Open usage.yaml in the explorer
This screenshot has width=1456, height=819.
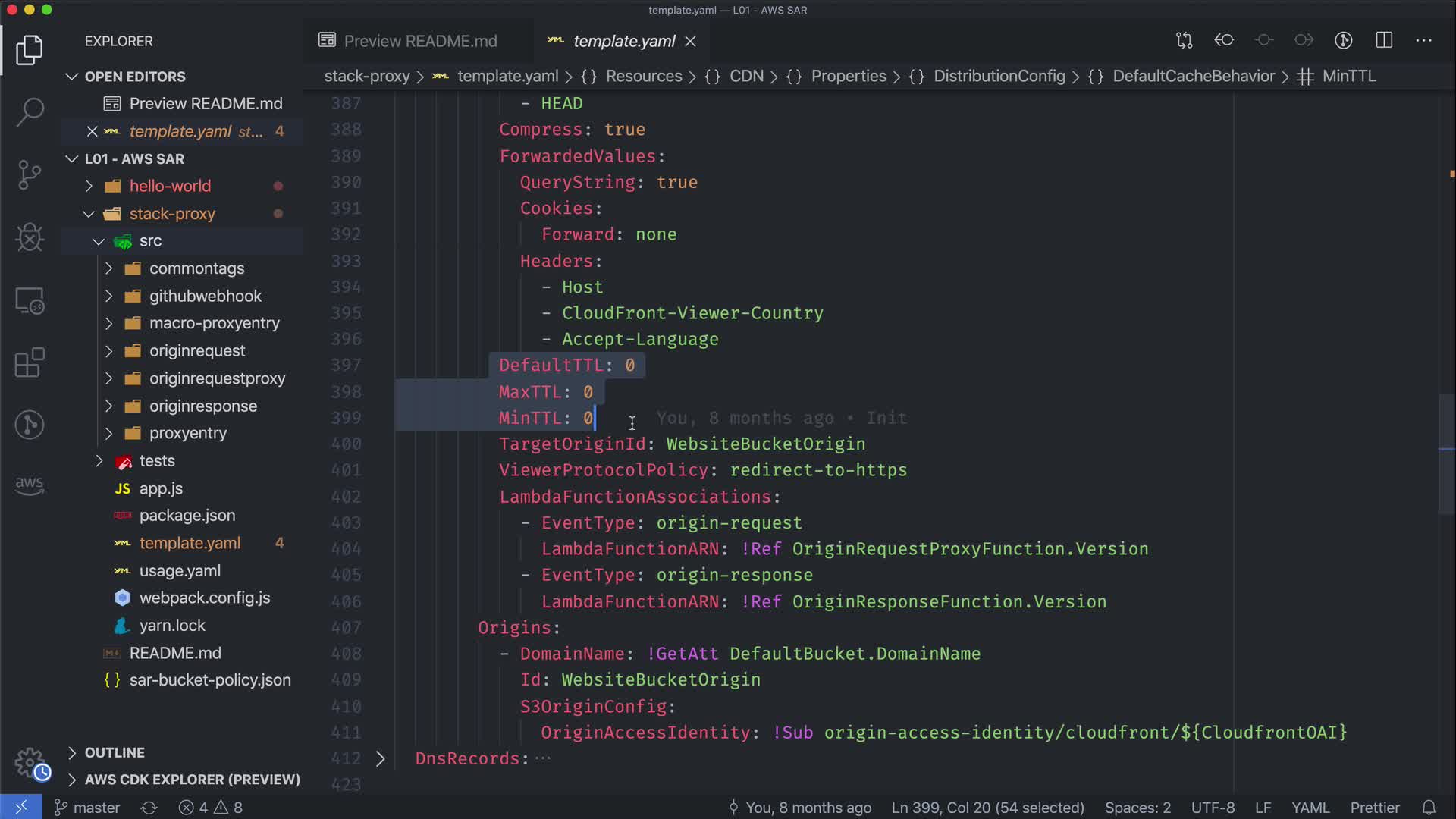tap(180, 570)
